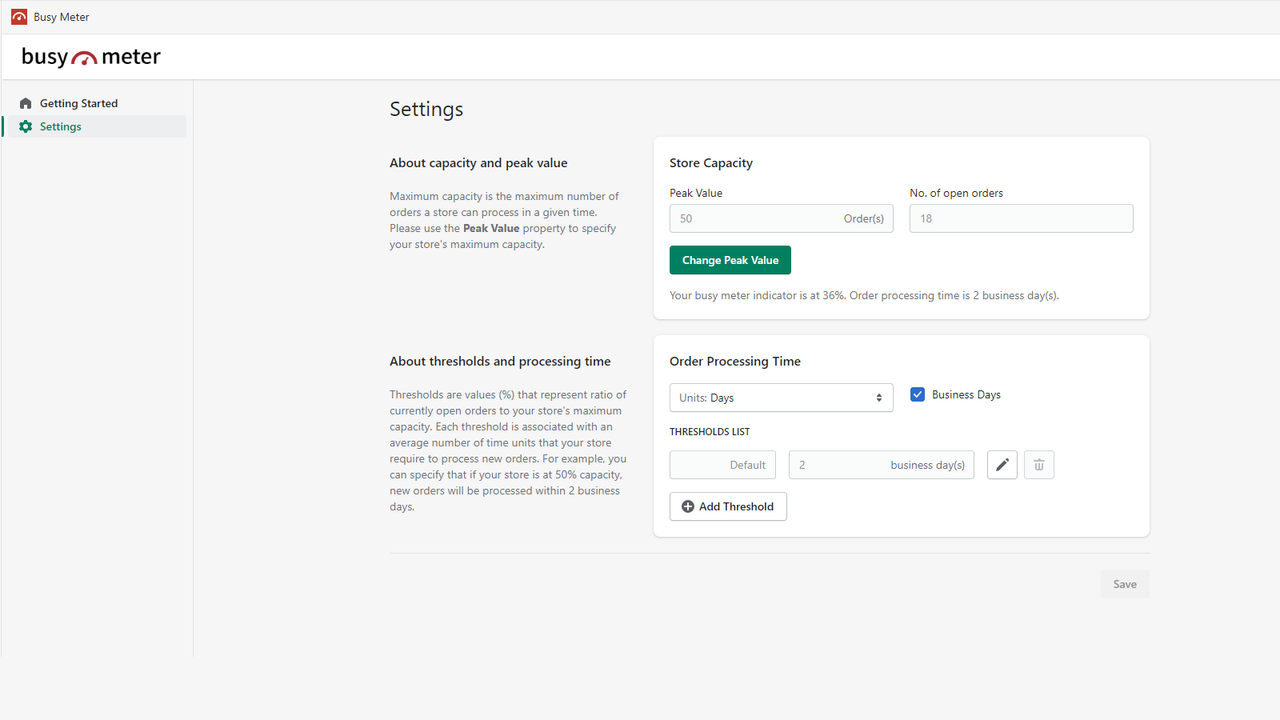Screen dimensions: 1280x720
Task: Click the Getting Started home icon
Action: [26, 103]
